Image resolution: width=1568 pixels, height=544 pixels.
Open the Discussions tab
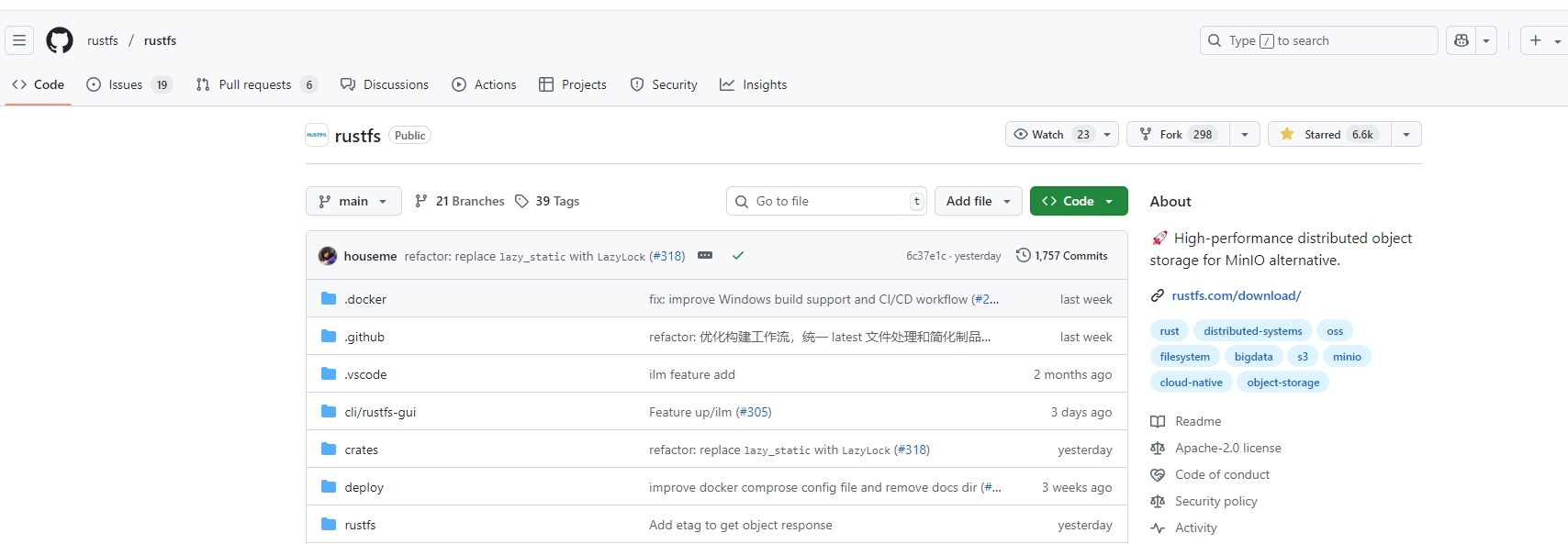pyautogui.click(x=385, y=84)
